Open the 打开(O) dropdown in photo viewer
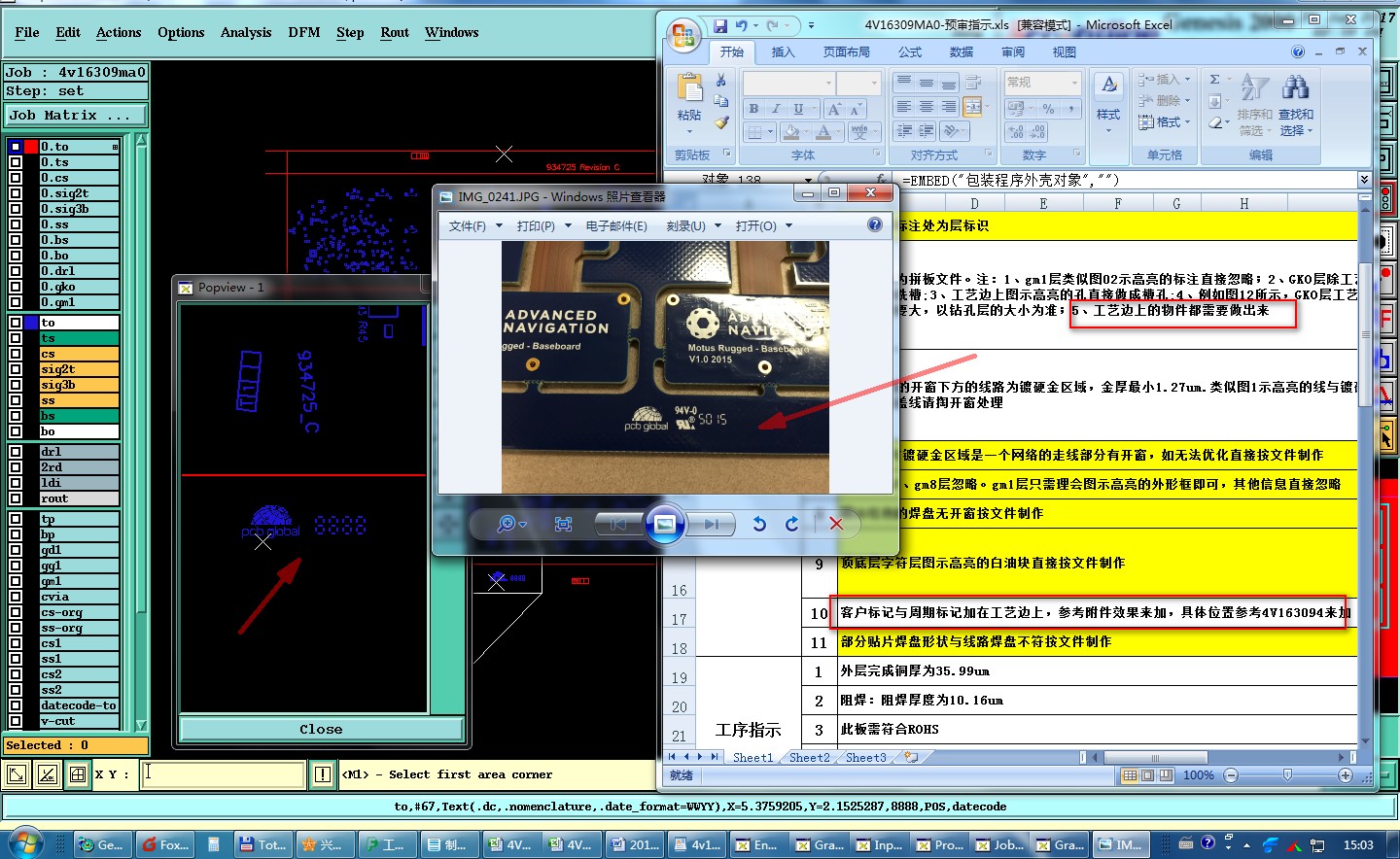 [764, 225]
